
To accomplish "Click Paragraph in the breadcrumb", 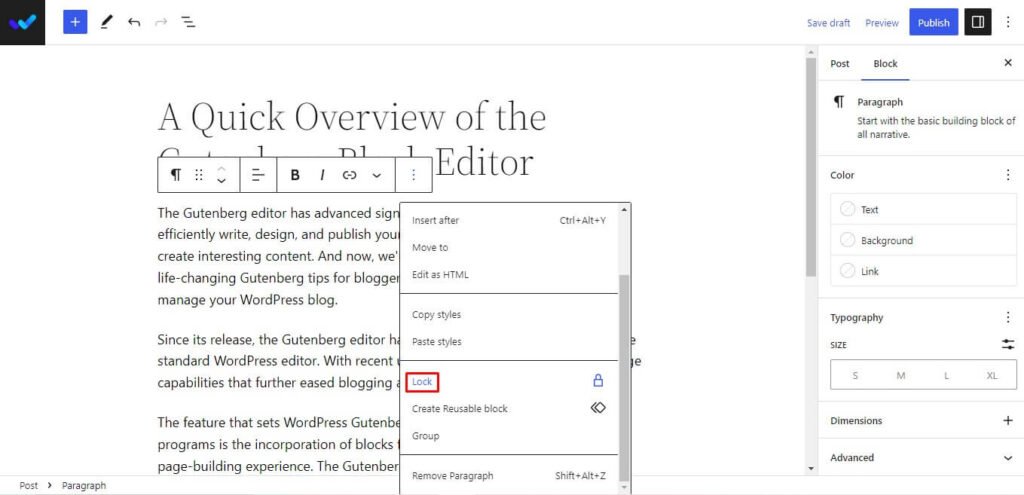I will point(84,485).
